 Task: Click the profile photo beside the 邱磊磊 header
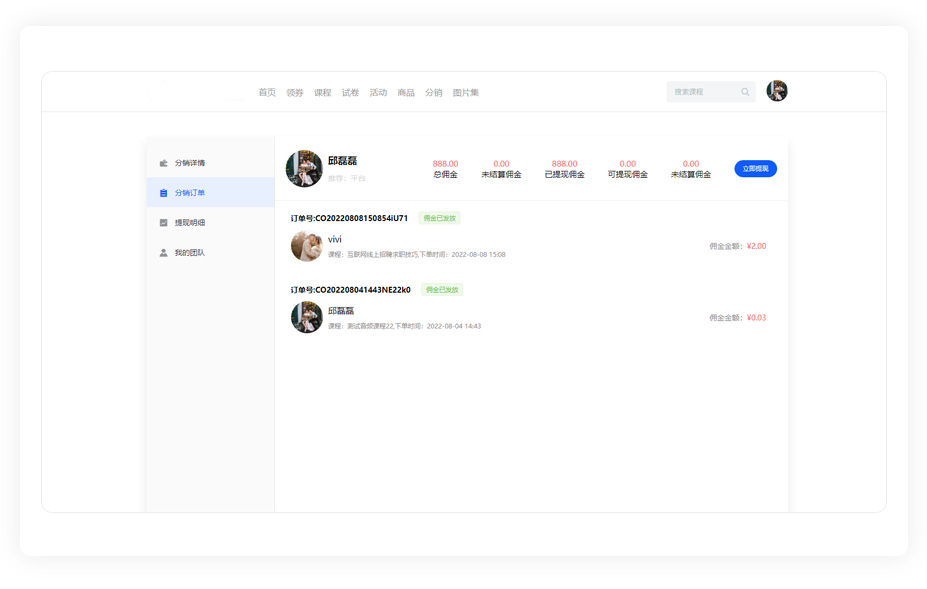(x=304, y=168)
